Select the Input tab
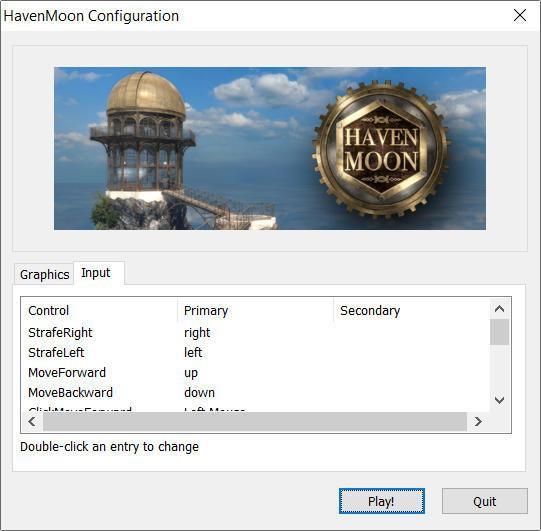Viewport: 541px width, 531px height. tap(99, 273)
